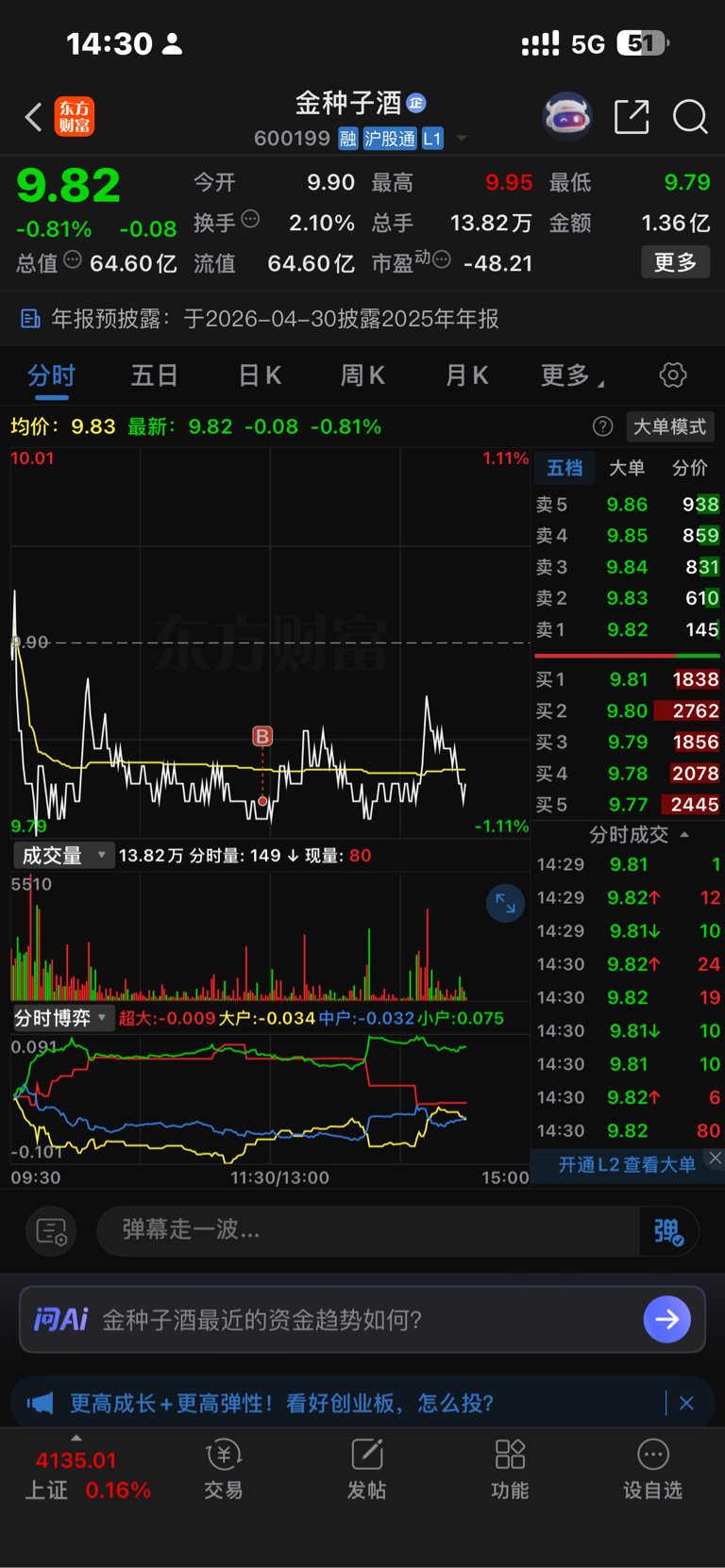Screen dimensions: 725x1568
Task: Select the 买1 9.81 order row
Action: pyautogui.click(x=628, y=679)
